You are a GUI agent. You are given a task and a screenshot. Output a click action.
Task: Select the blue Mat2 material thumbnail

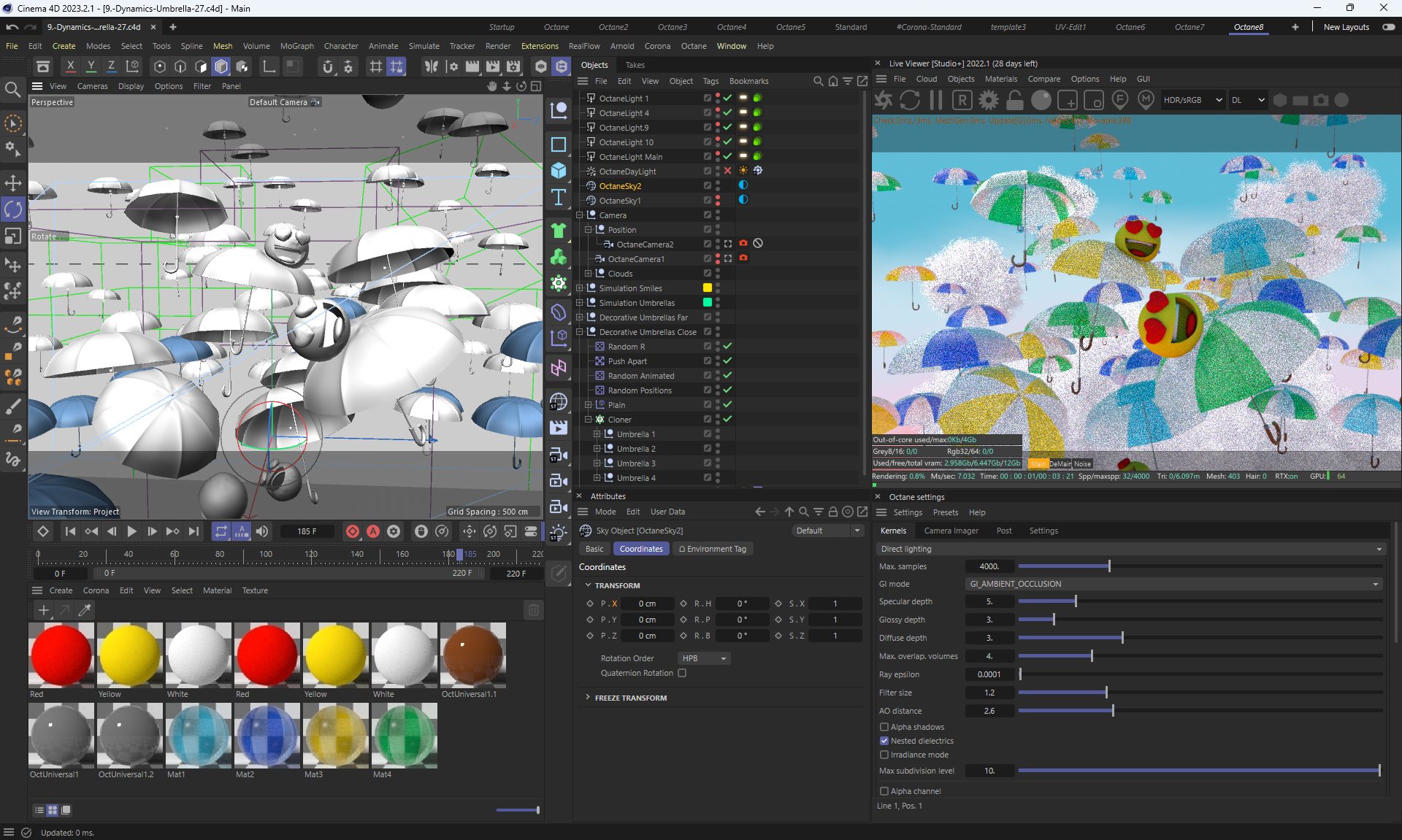(267, 736)
